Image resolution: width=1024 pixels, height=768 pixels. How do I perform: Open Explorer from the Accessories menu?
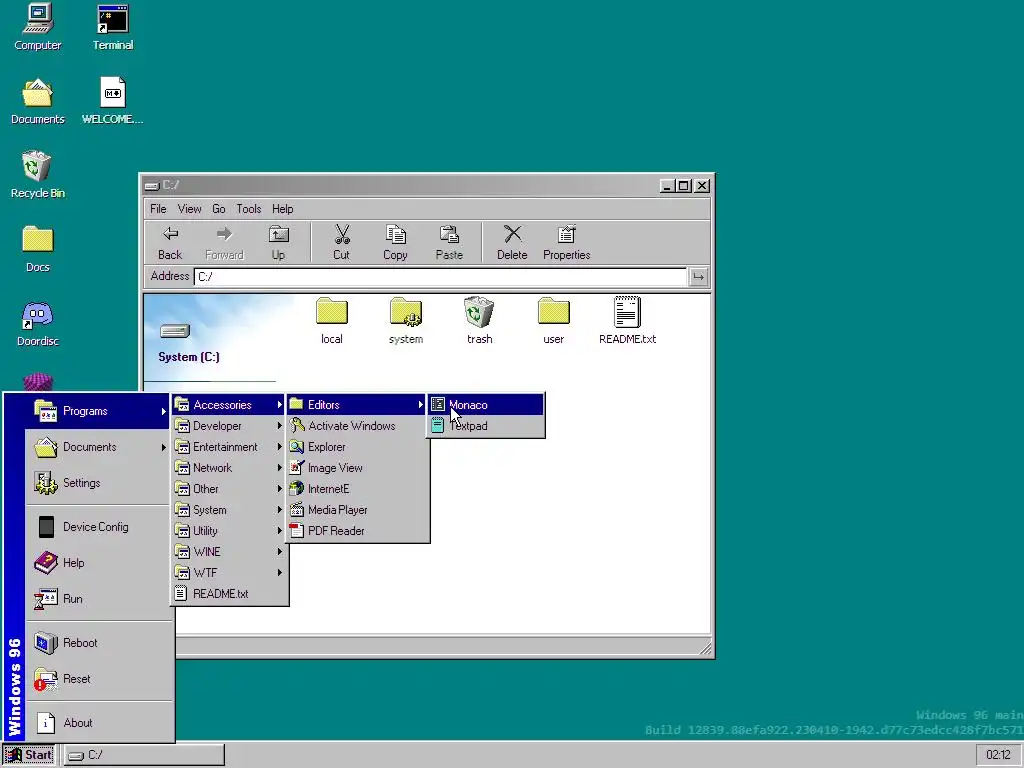358,447
